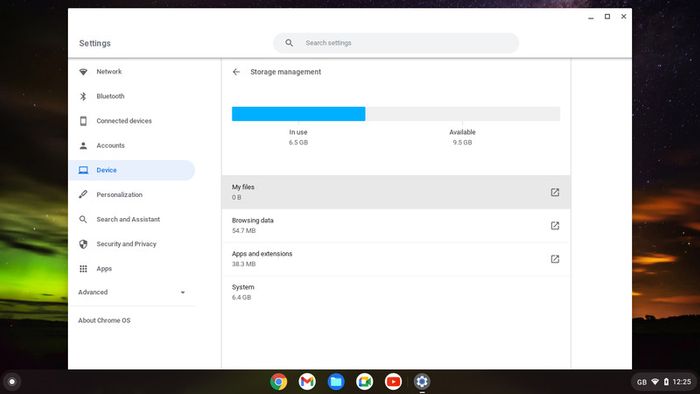Click the laptop icon for Device
This screenshot has height=394, width=700.
point(83,170)
